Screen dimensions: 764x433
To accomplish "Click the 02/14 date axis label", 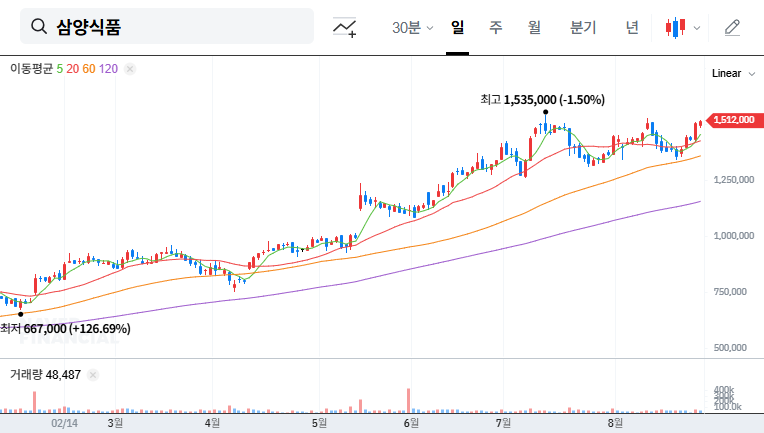I will coord(64,423).
